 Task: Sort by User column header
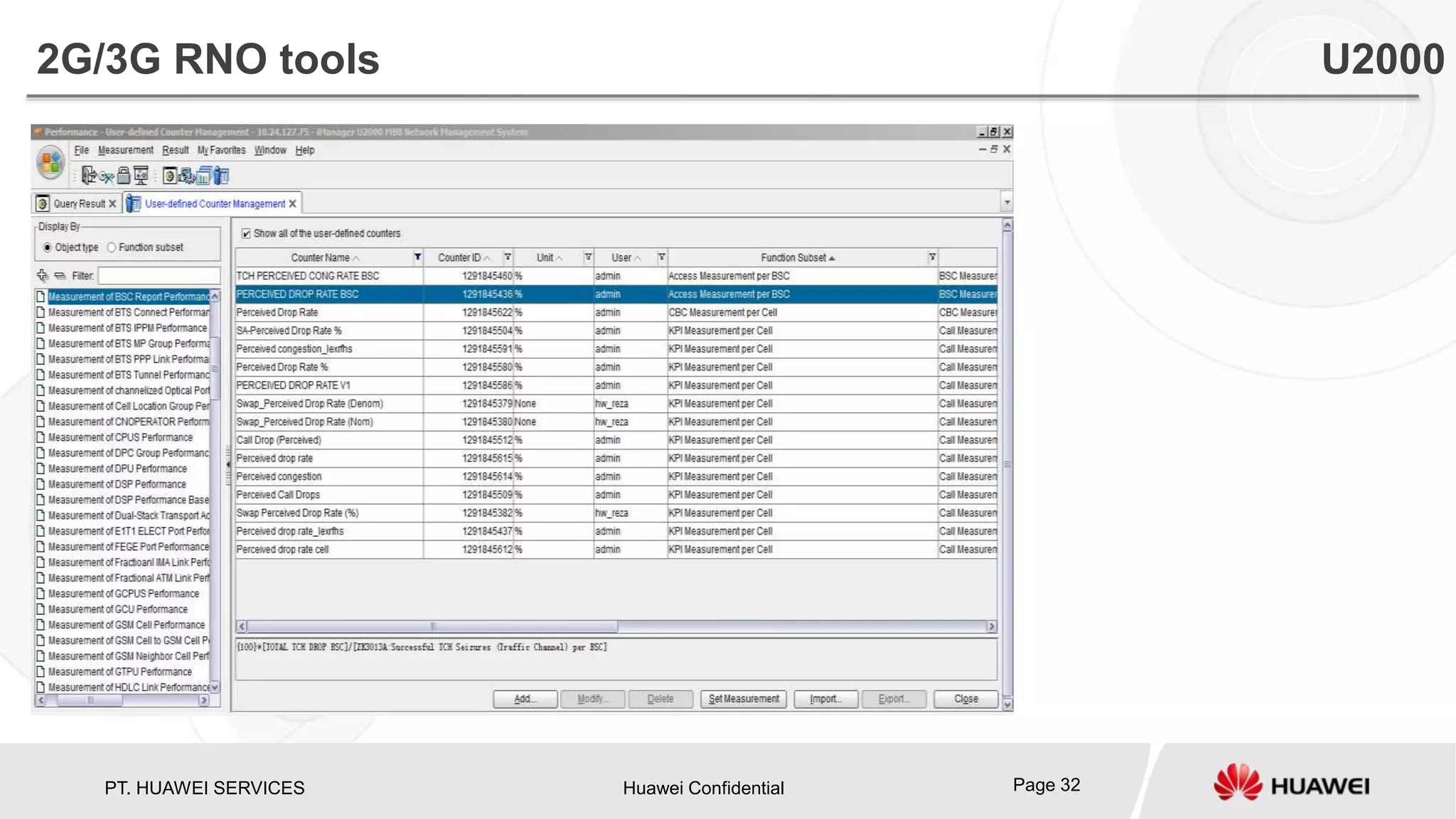pyautogui.click(x=626, y=257)
